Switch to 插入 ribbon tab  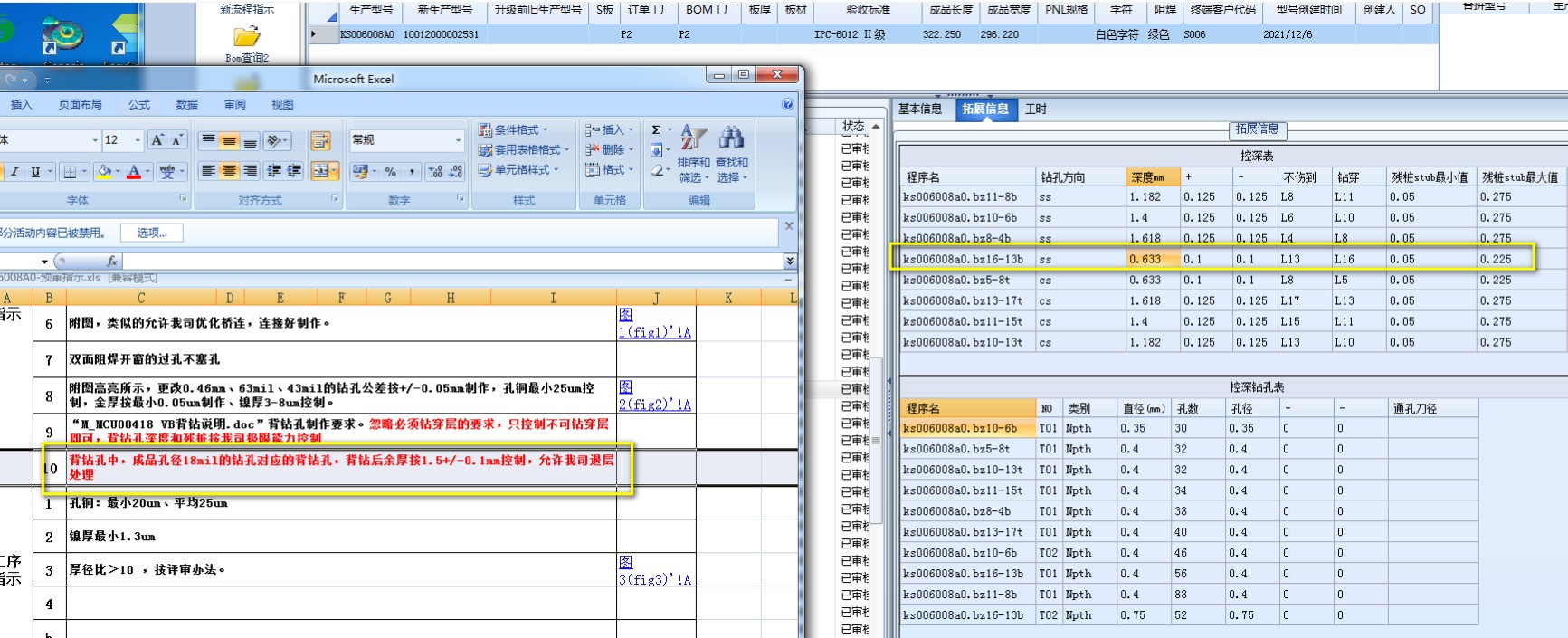(22, 105)
